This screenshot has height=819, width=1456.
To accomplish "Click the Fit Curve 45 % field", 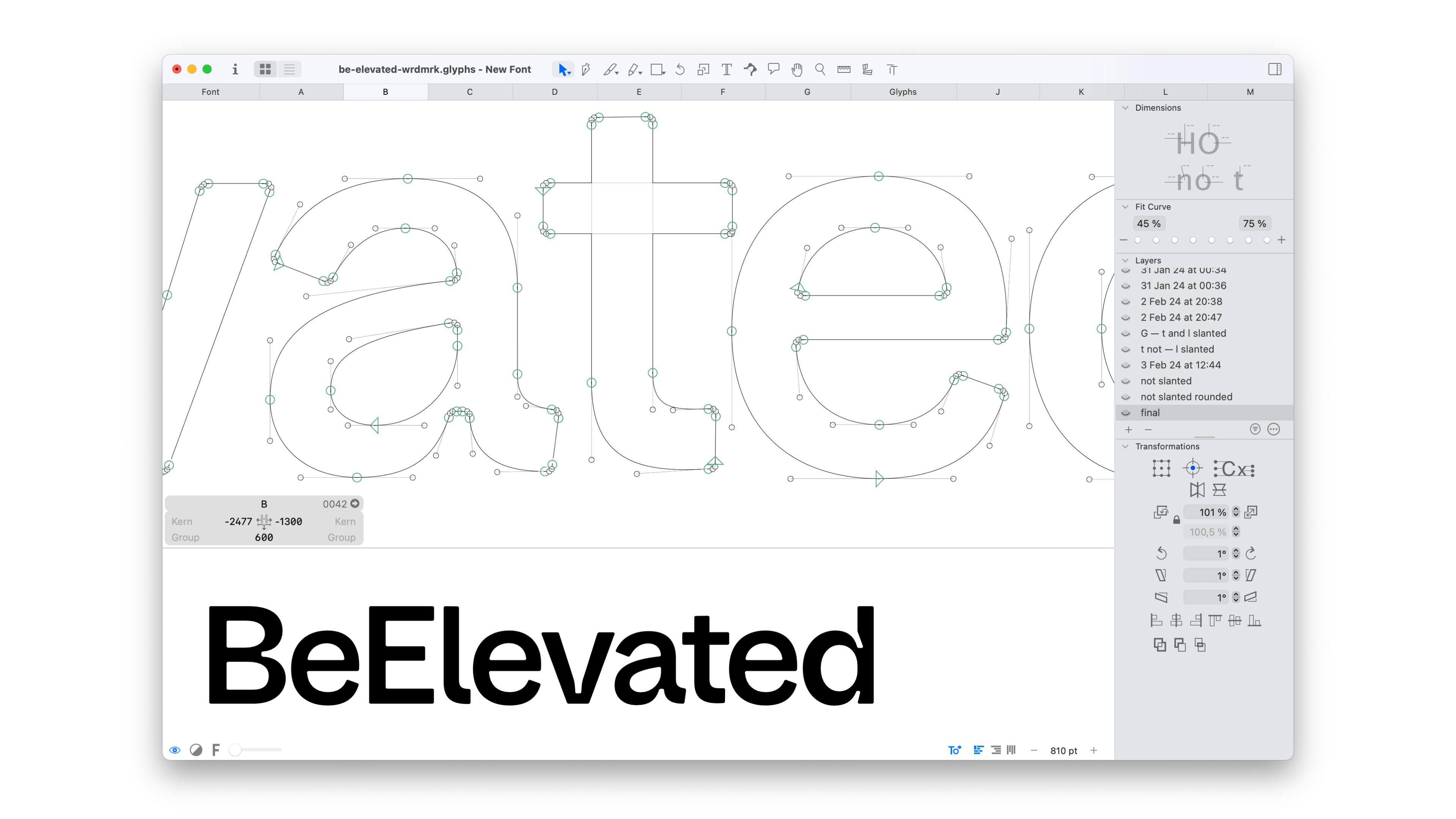I will click(x=1148, y=224).
